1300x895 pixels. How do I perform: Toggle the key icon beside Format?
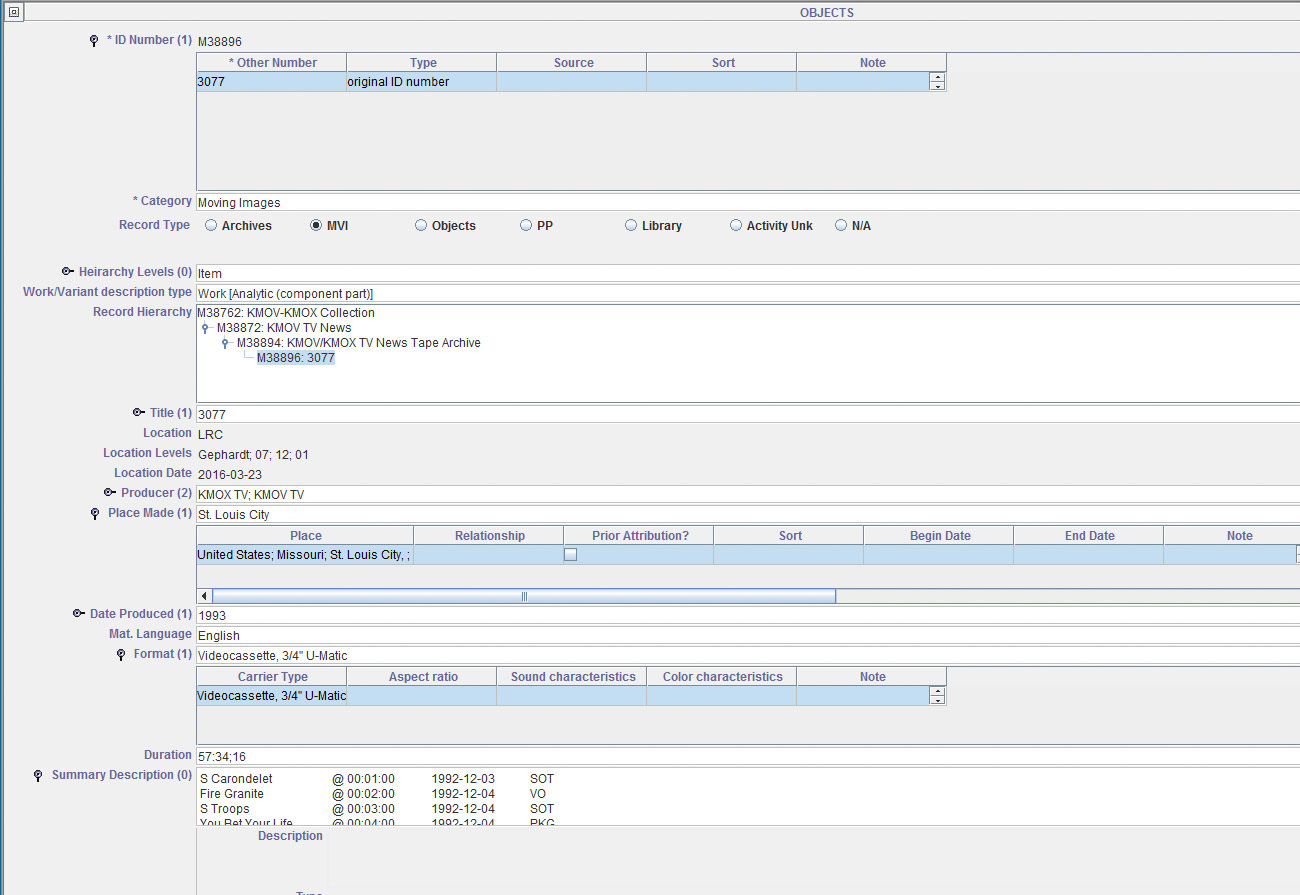pos(121,655)
